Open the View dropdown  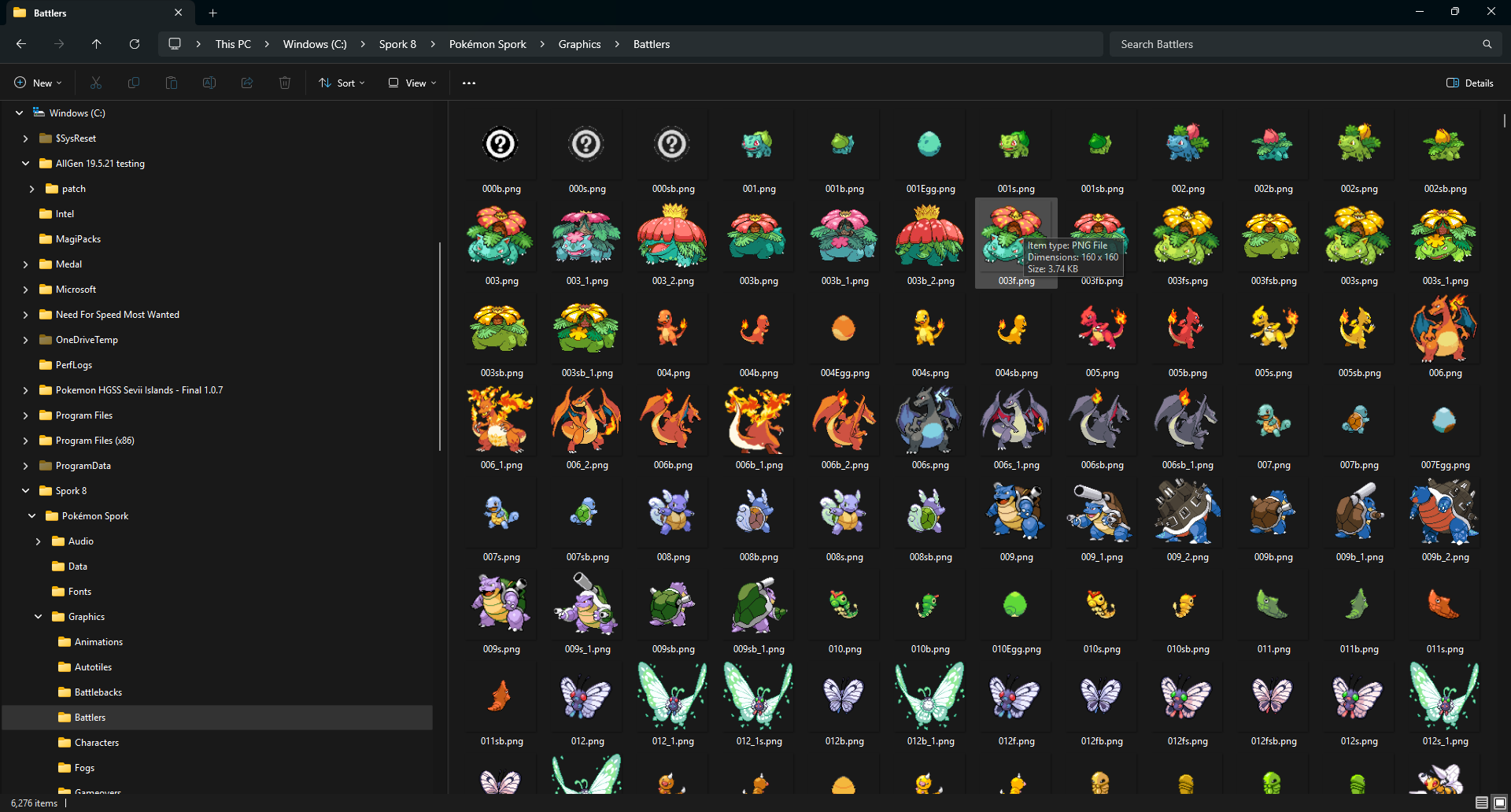[x=412, y=83]
